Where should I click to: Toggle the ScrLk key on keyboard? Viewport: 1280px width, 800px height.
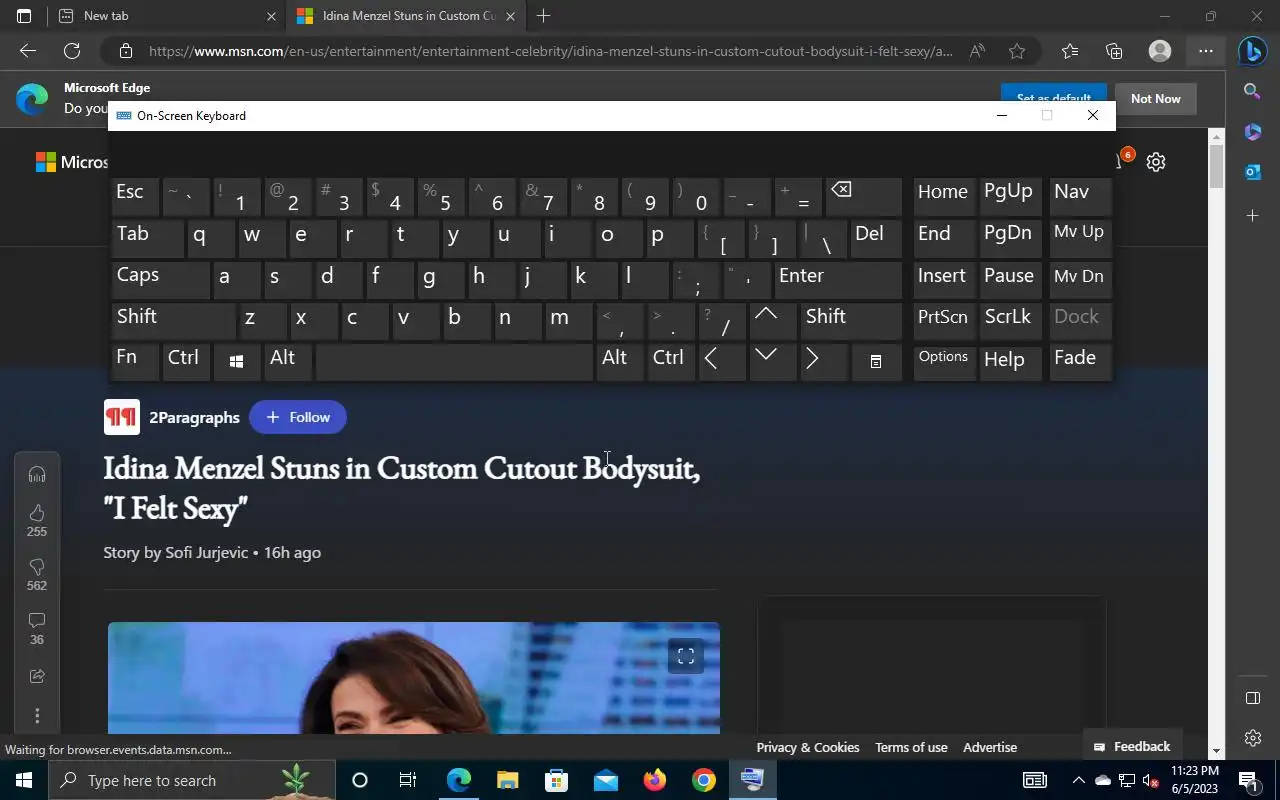[x=1010, y=320]
